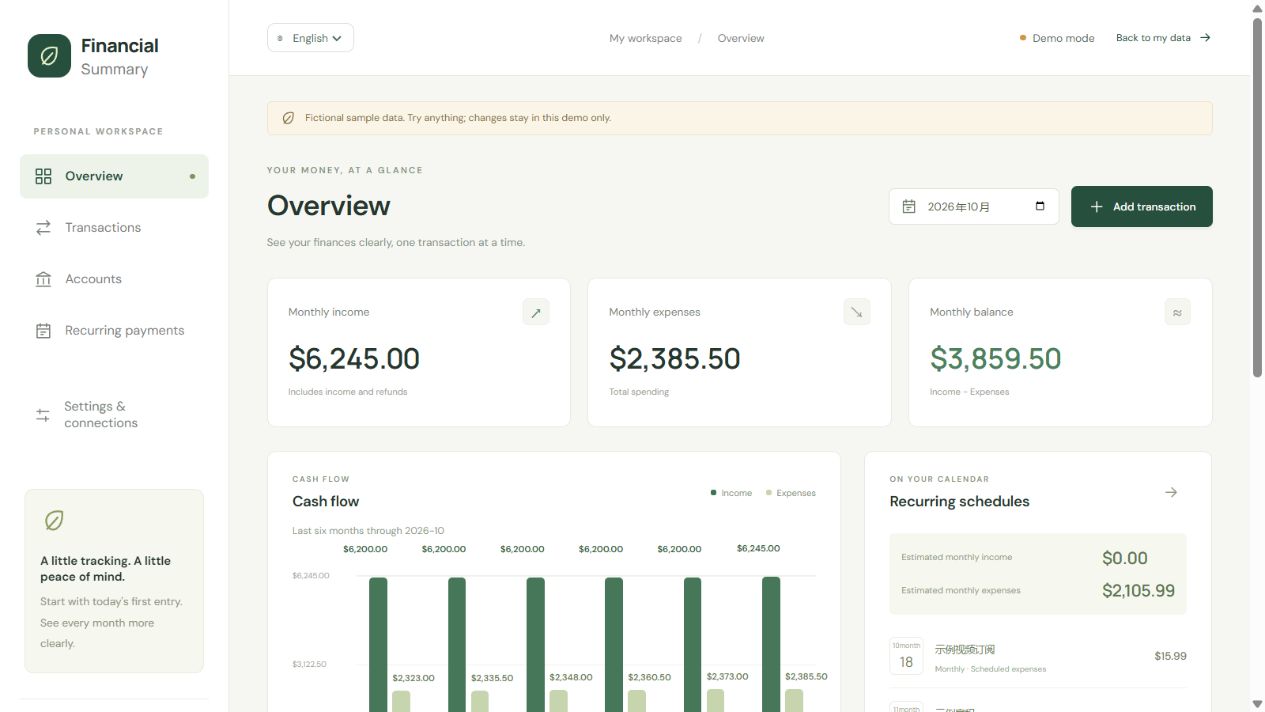Click Monthly balance value $3,859.50
Viewport: 1265px width, 712px height.
coord(996,358)
